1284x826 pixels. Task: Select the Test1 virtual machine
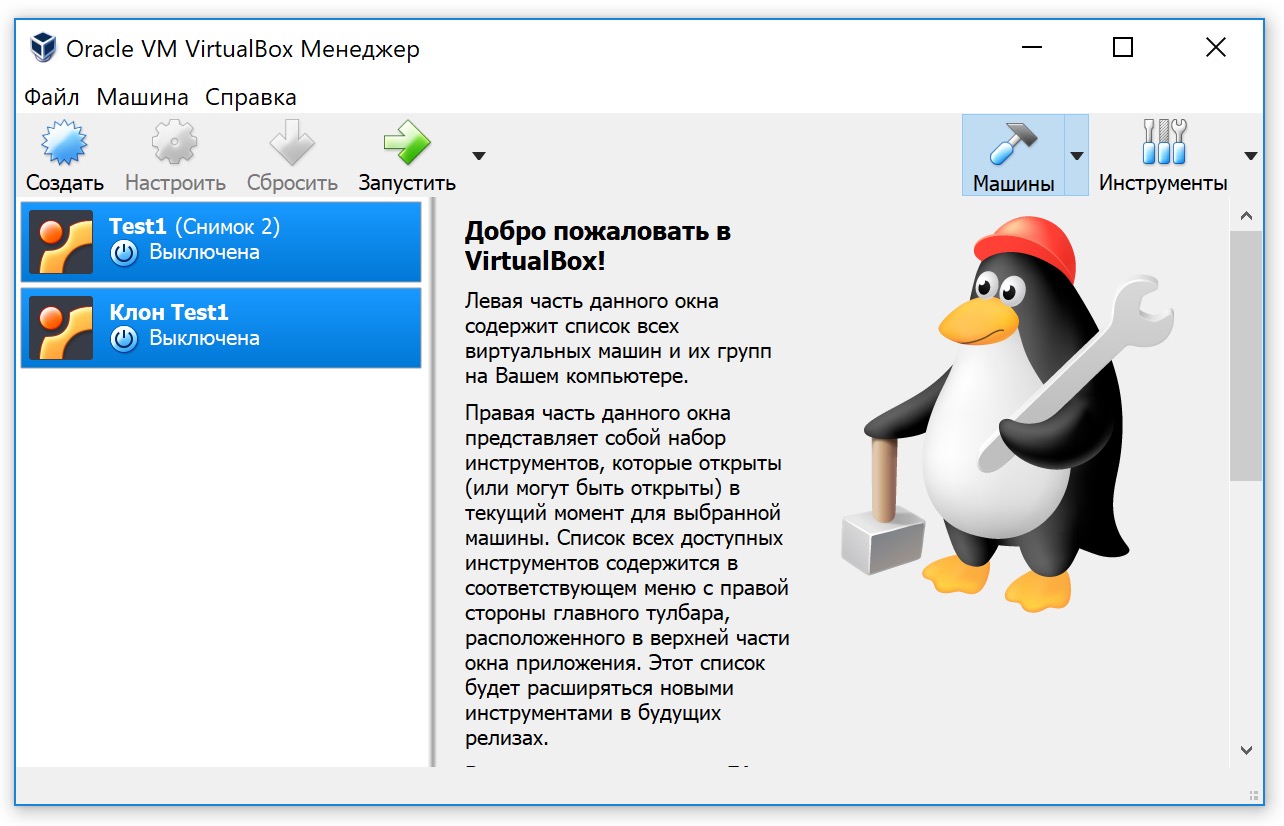pyautogui.click(x=221, y=242)
